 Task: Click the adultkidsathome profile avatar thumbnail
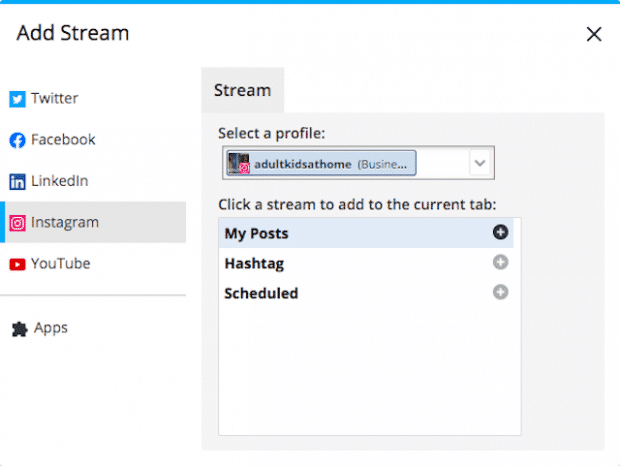(x=238, y=163)
